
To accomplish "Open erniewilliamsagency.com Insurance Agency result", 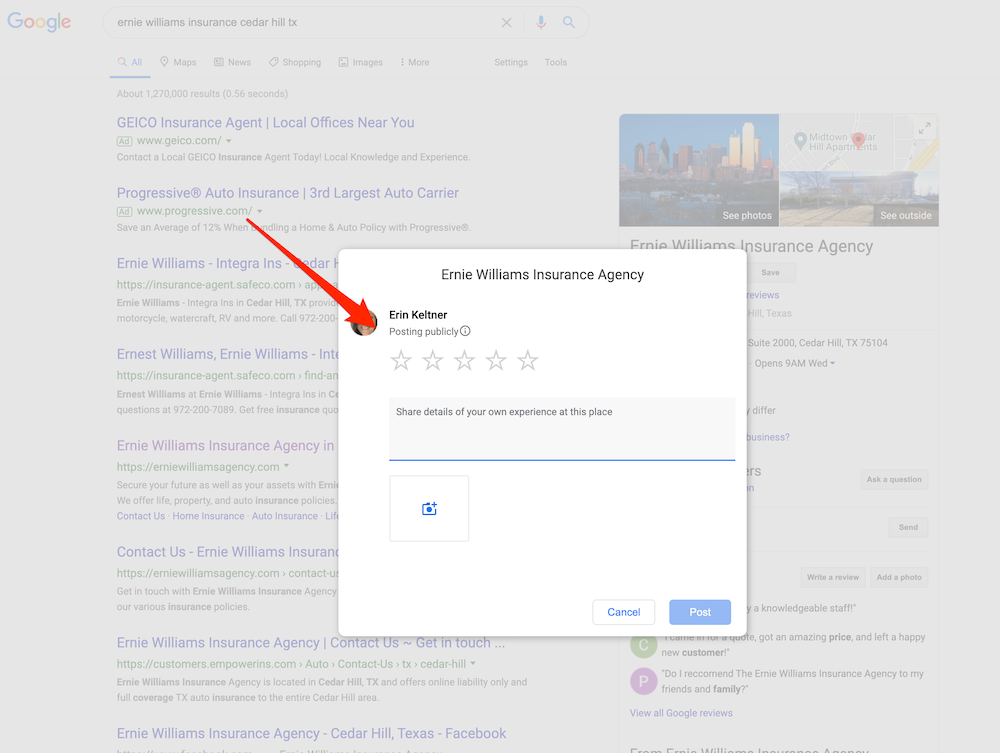I will [225, 446].
